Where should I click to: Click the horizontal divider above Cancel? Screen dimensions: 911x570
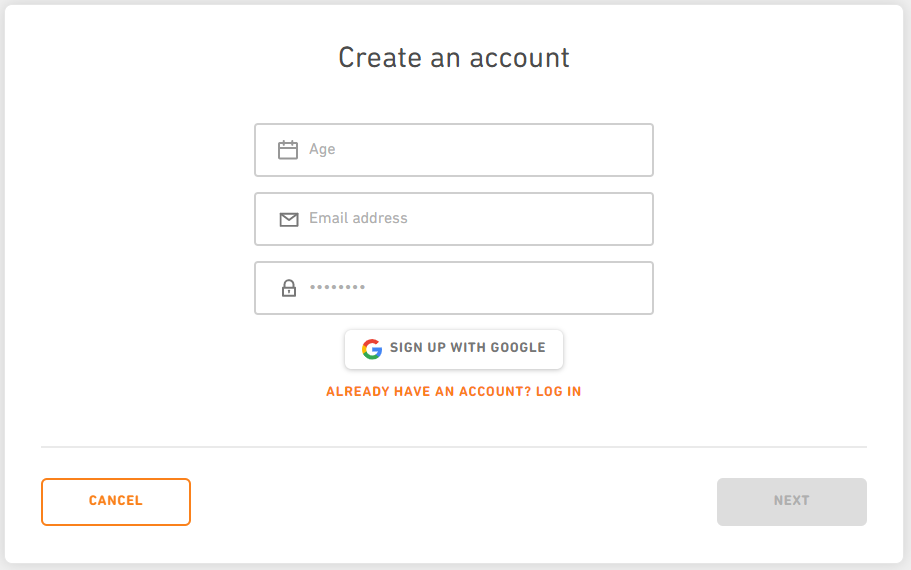coord(454,447)
